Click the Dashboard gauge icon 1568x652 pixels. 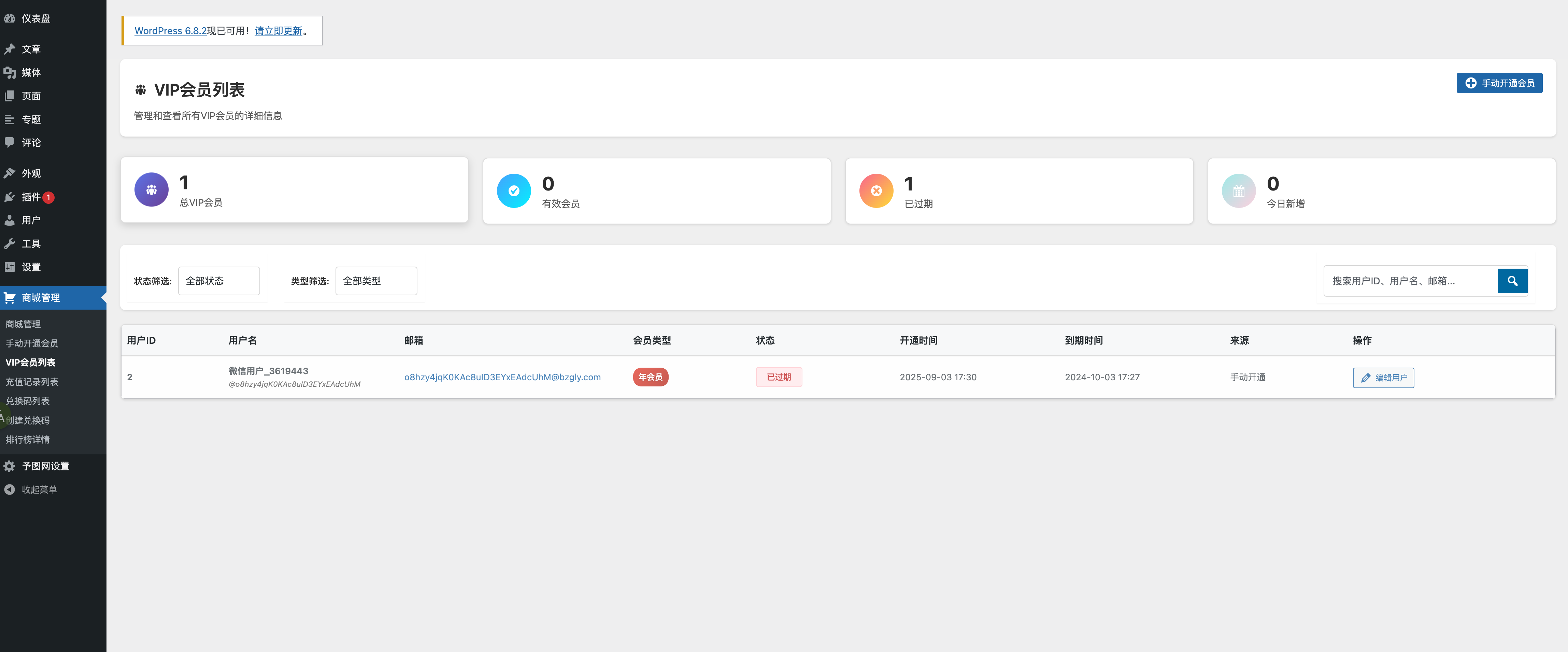tap(10, 18)
